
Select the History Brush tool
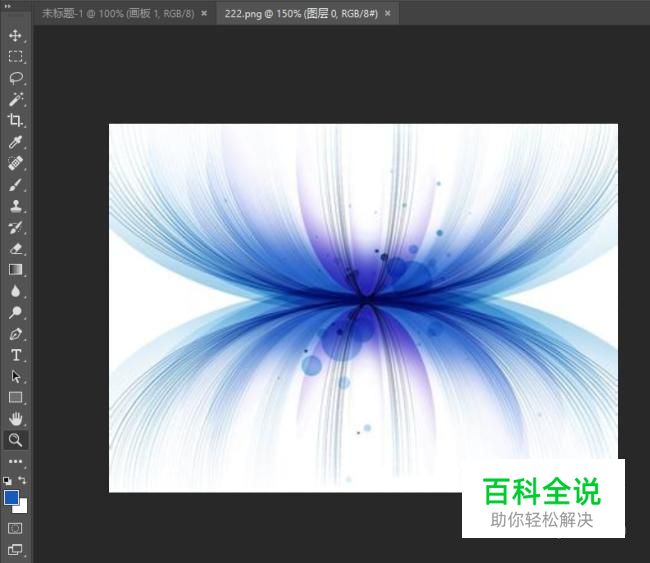(15, 227)
